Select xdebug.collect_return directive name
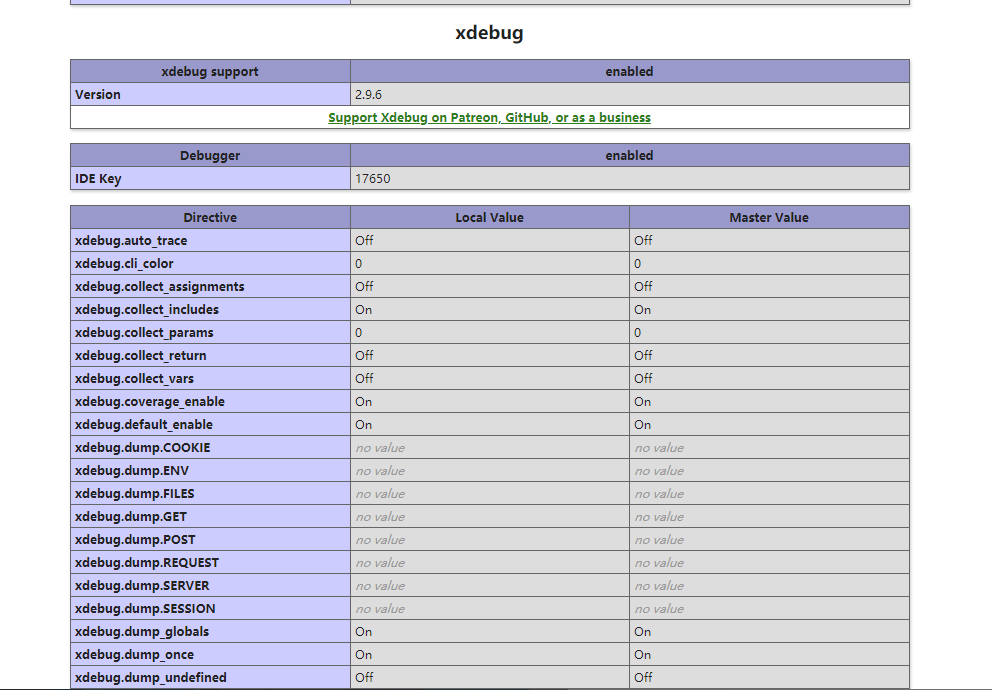 (x=140, y=356)
